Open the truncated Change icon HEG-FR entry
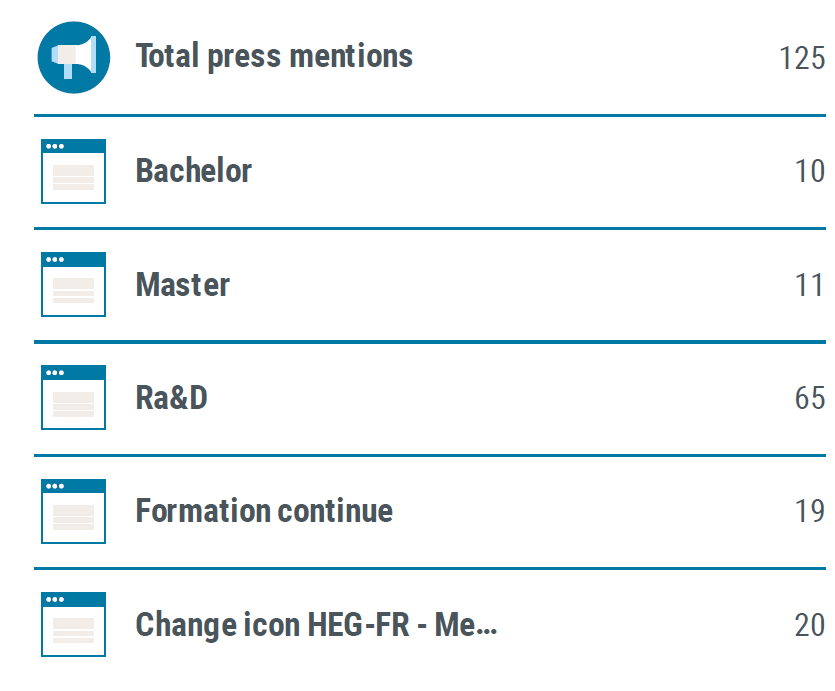This screenshot has width=835, height=691. (316, 625)
